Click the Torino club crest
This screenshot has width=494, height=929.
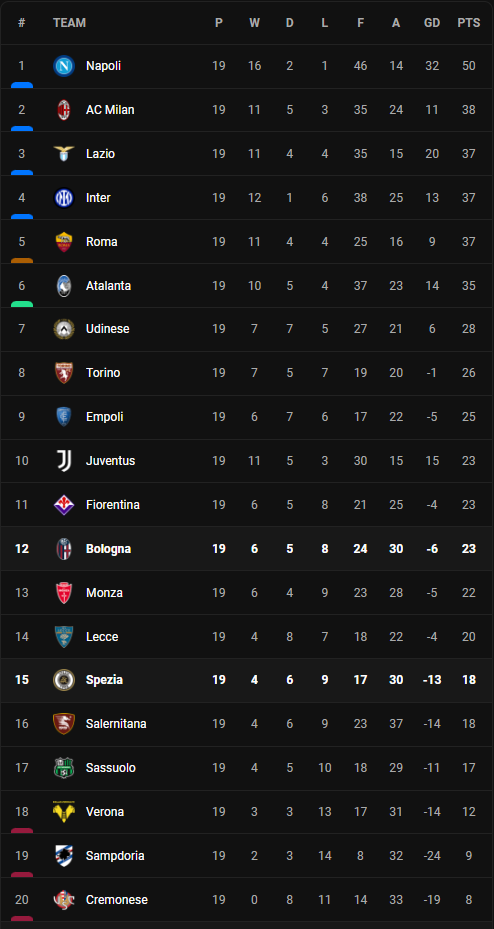point(63,373)
